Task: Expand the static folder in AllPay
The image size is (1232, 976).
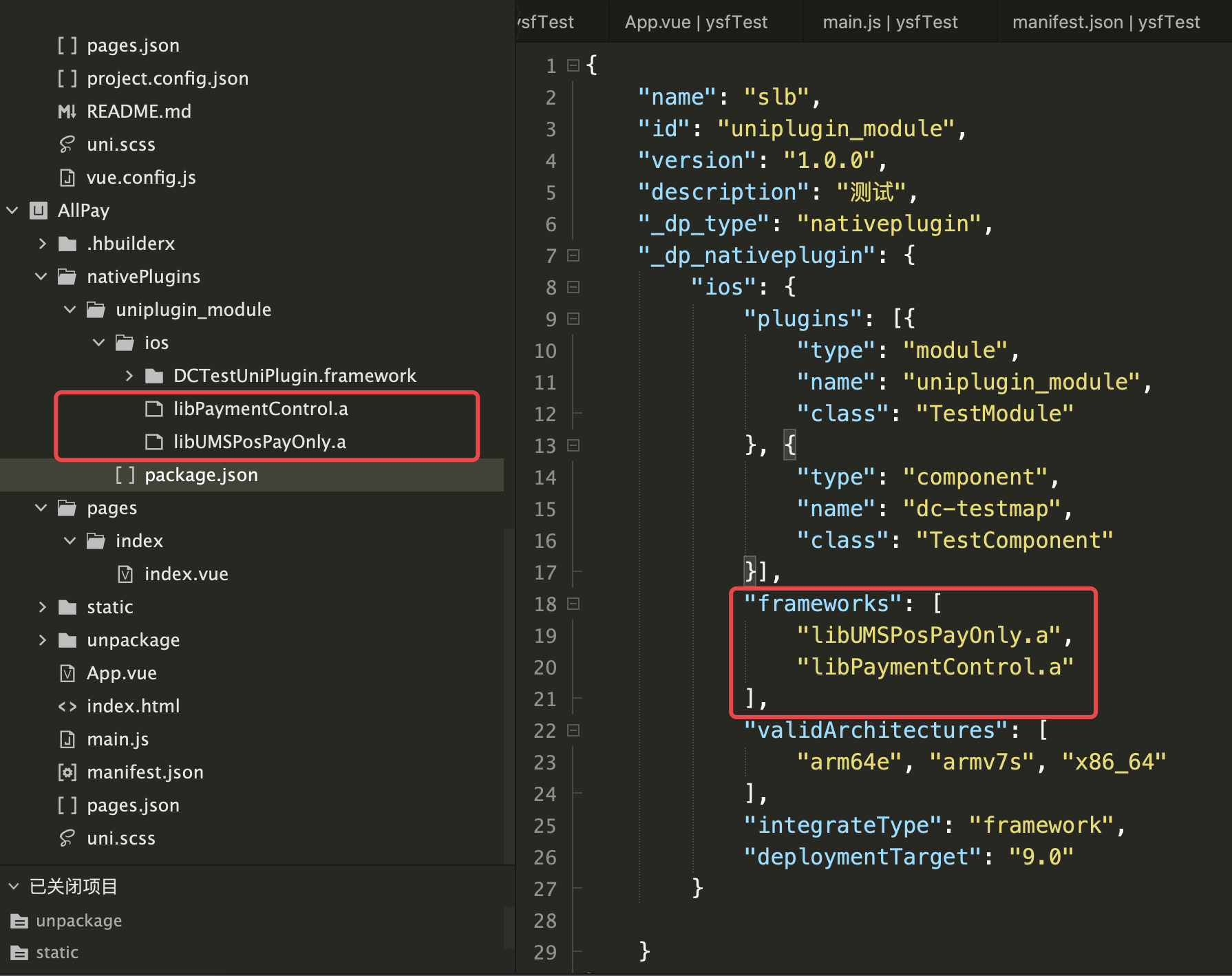Action: [x=43, y=607]
